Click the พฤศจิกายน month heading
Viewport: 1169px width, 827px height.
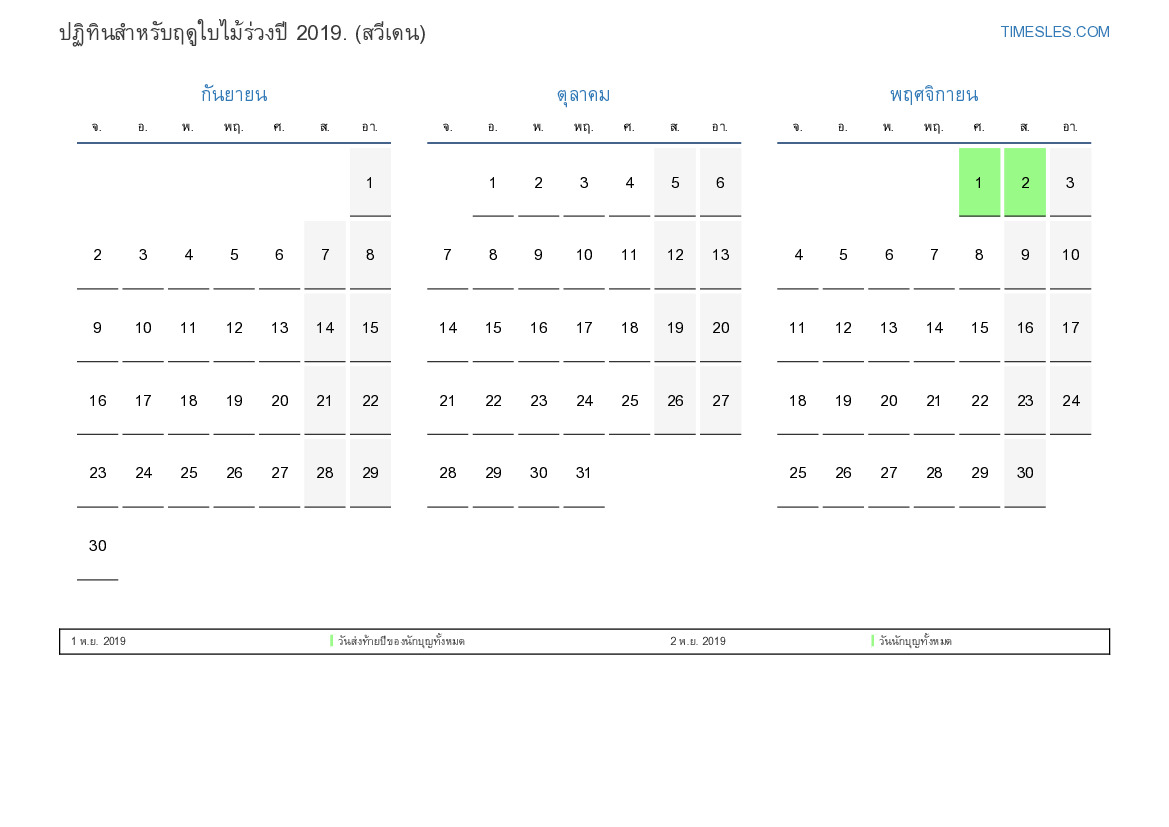[933, 95]
